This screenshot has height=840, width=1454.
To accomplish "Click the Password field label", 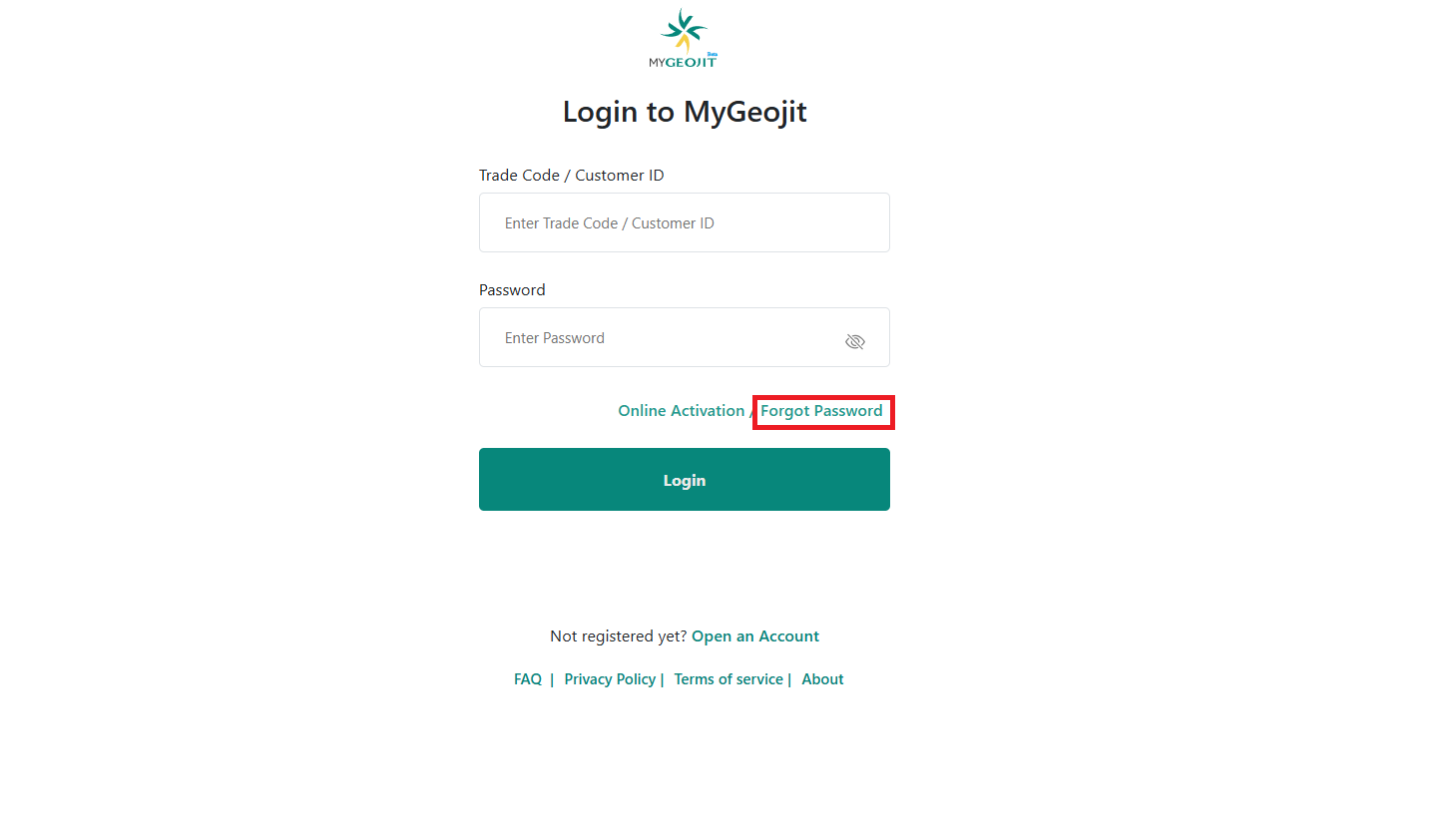I will (x=512, y=290).
